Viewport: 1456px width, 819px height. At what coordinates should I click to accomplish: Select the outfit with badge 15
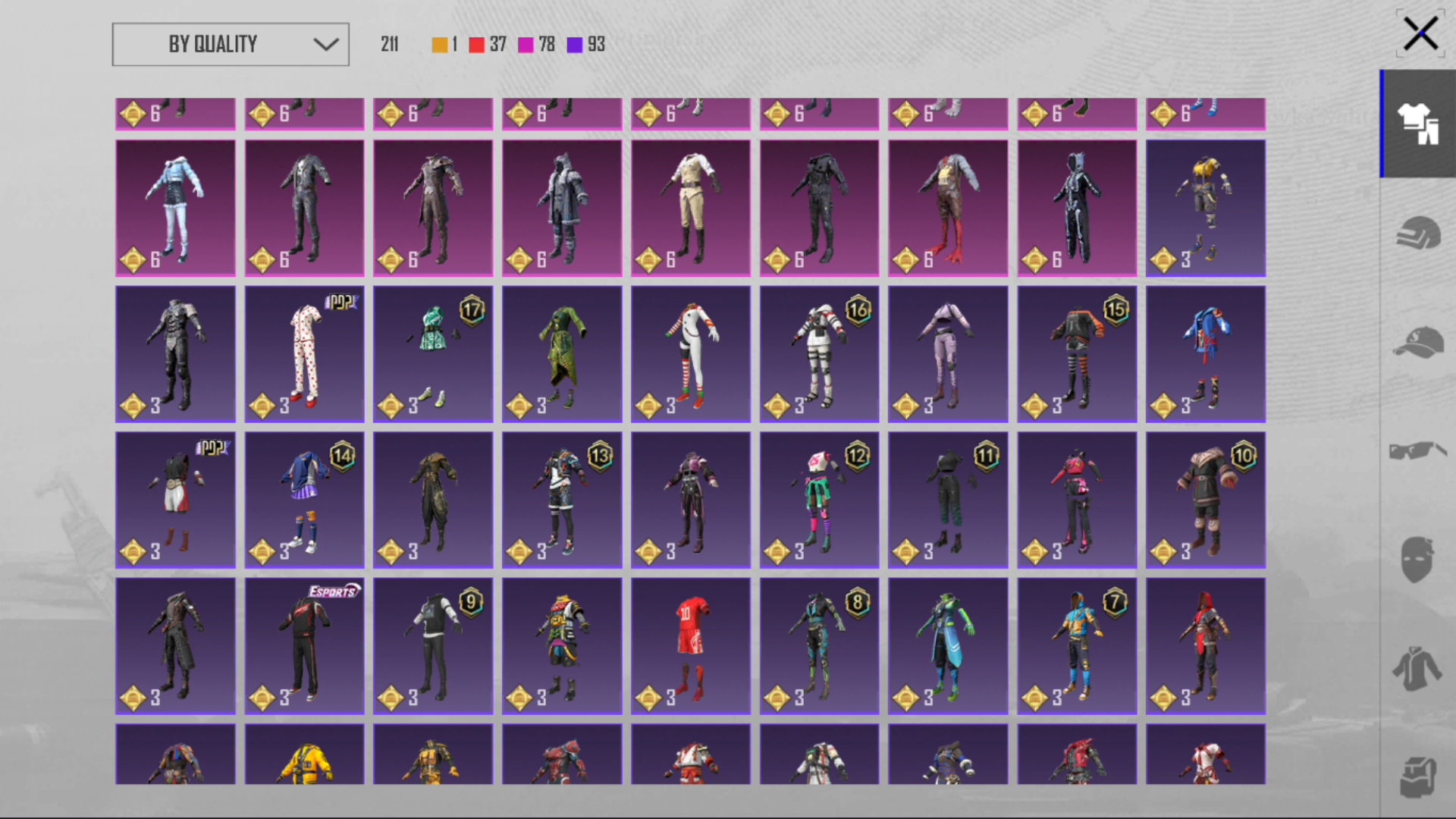click(x=1077, y=354)
